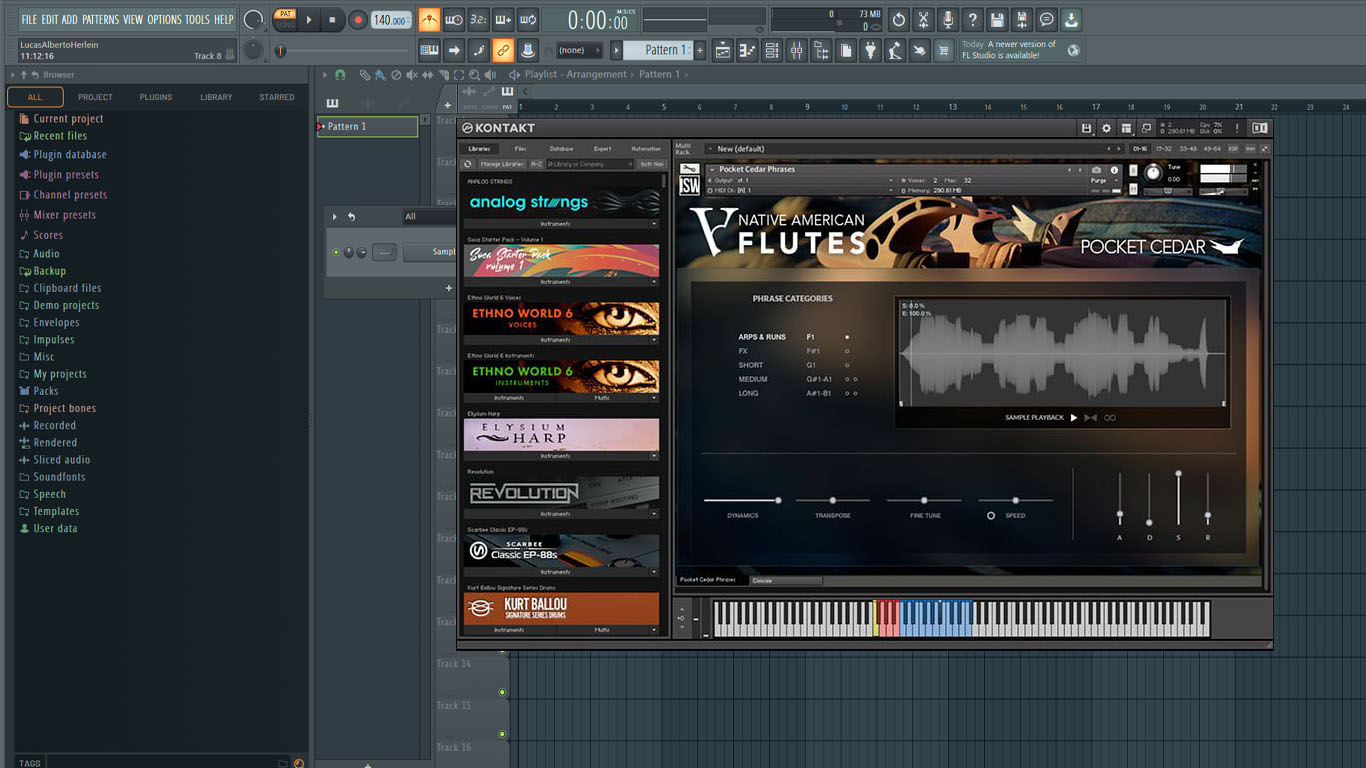1366x768 pixels.
Task: Click the Manage Libraries button
Action: 501,164
